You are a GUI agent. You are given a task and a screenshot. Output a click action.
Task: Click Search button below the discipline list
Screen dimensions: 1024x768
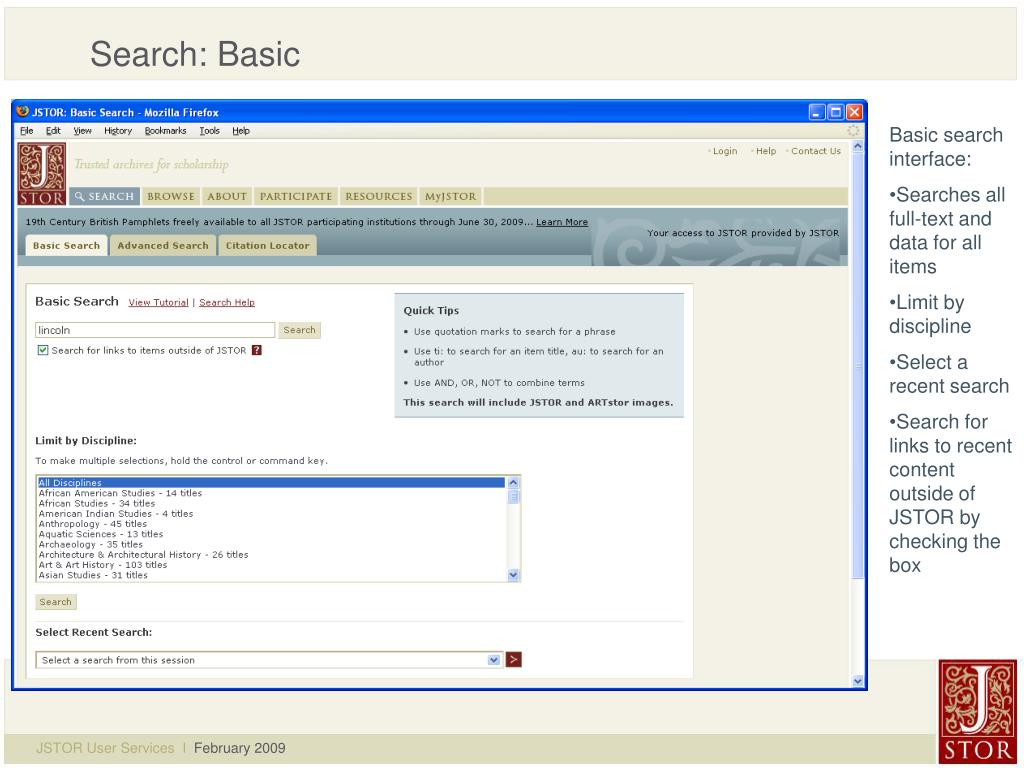point(56,602)
